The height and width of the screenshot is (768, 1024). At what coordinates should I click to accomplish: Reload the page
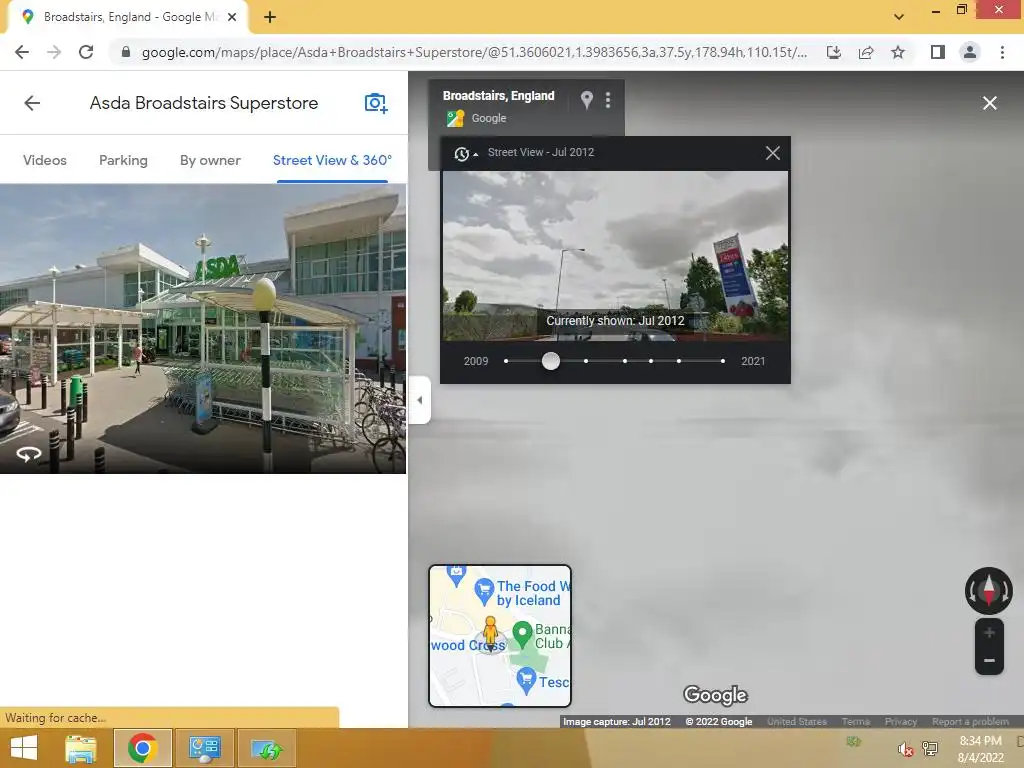coord(86,52)
